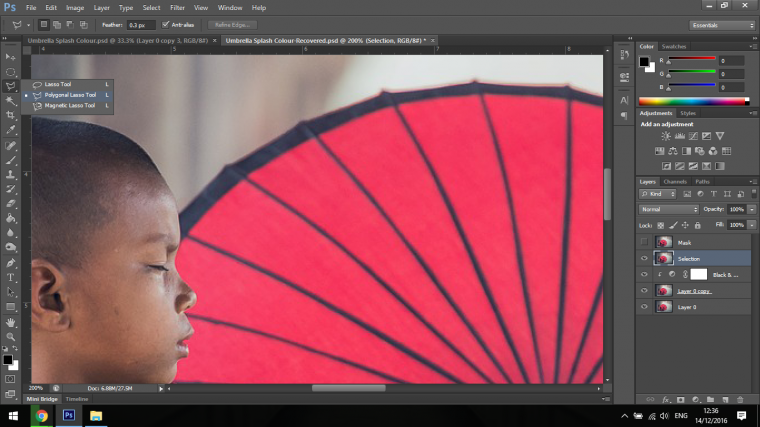
Task: Toggle lock all for layer
Action: [697, 225]
